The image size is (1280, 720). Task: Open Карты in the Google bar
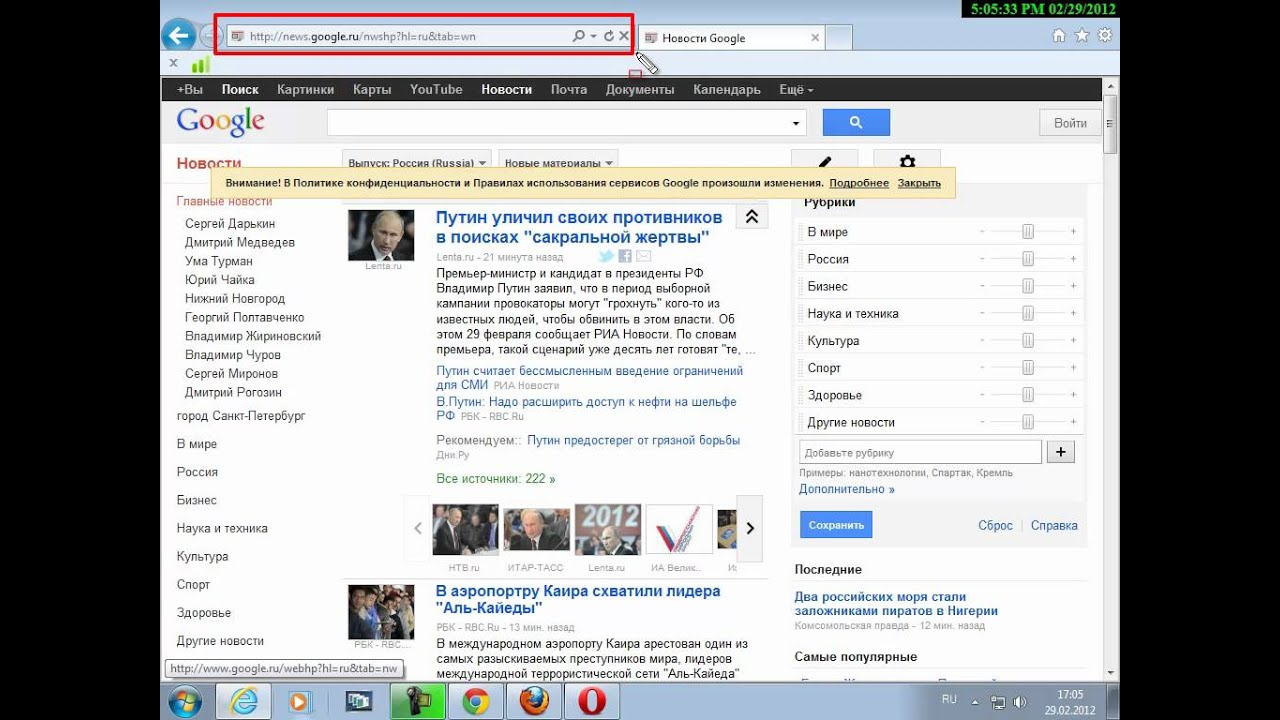(372, 89)
